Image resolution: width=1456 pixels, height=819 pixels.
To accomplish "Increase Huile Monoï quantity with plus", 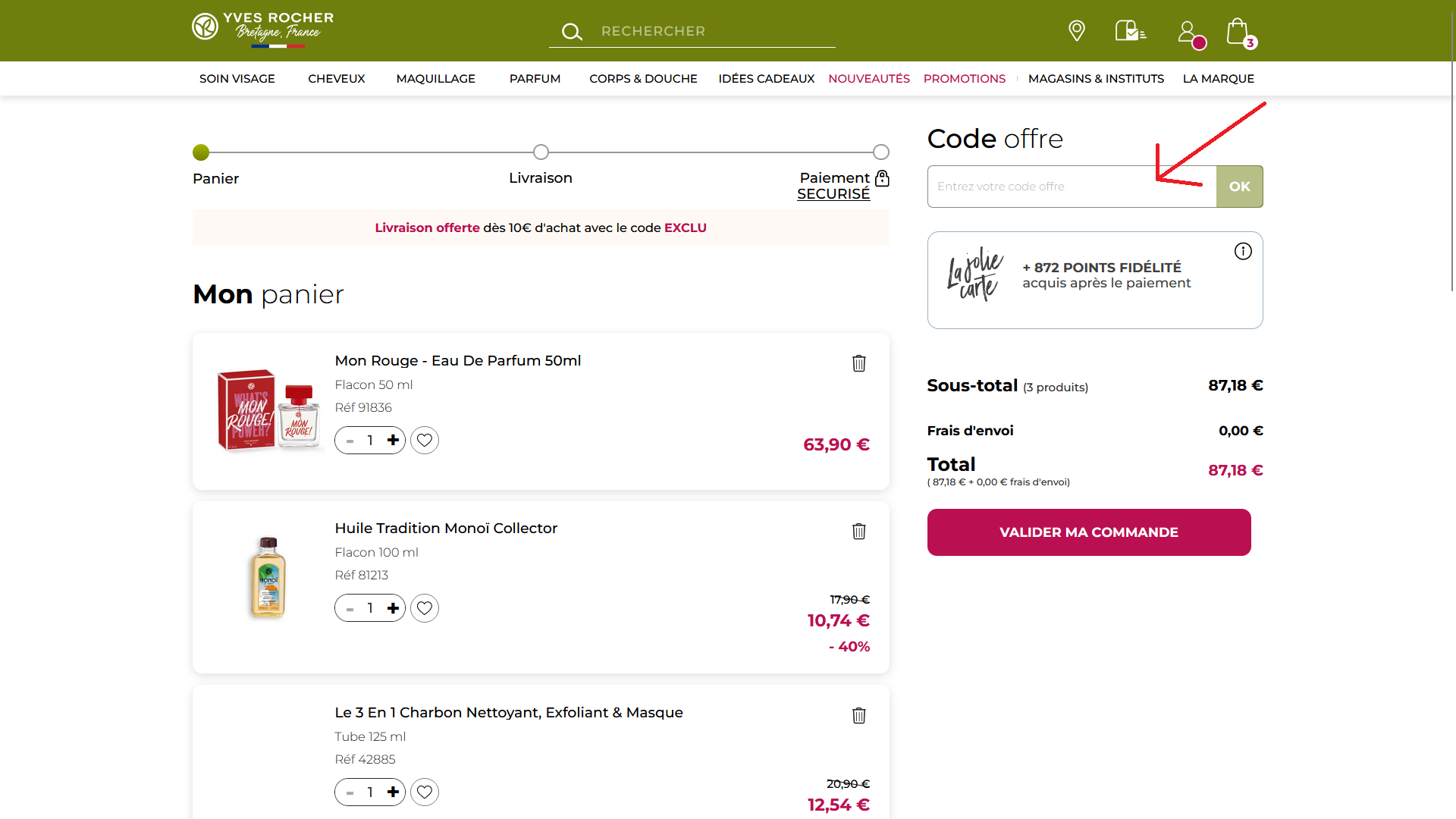I will tap(393, 608).
